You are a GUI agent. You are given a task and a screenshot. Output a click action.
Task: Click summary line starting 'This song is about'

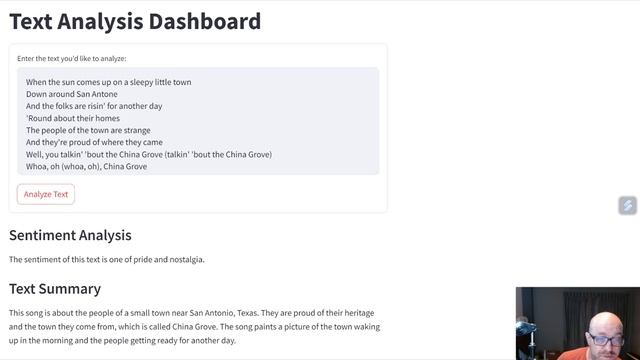pos(191,313)
